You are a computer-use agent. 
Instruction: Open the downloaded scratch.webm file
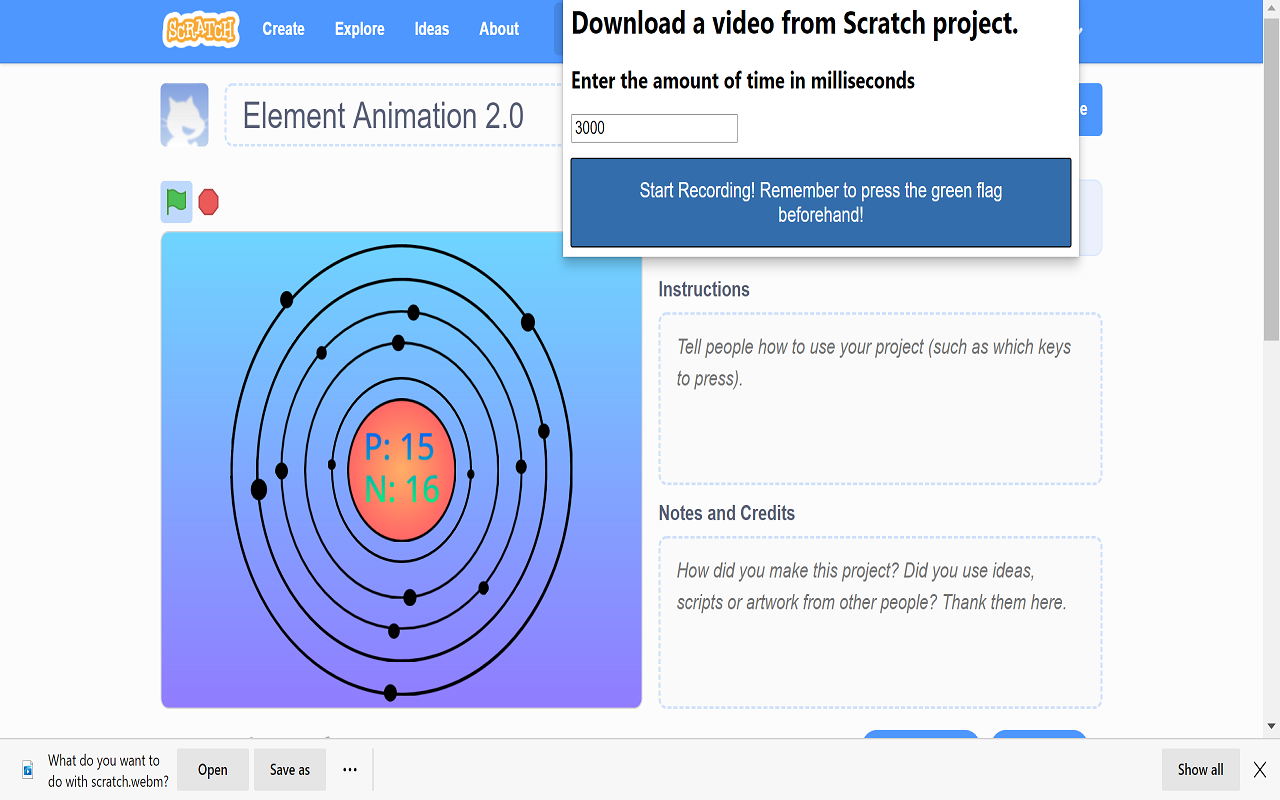click(213, 770)
